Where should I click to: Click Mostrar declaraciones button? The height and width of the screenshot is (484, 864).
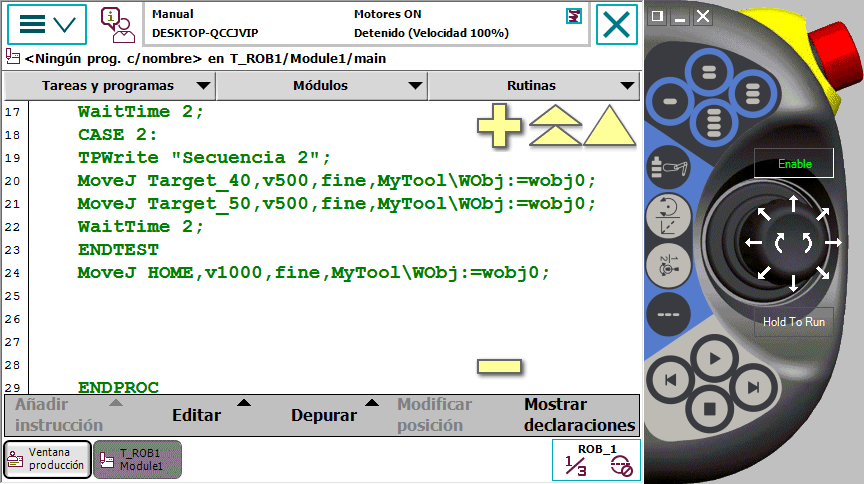coord(579,415)
